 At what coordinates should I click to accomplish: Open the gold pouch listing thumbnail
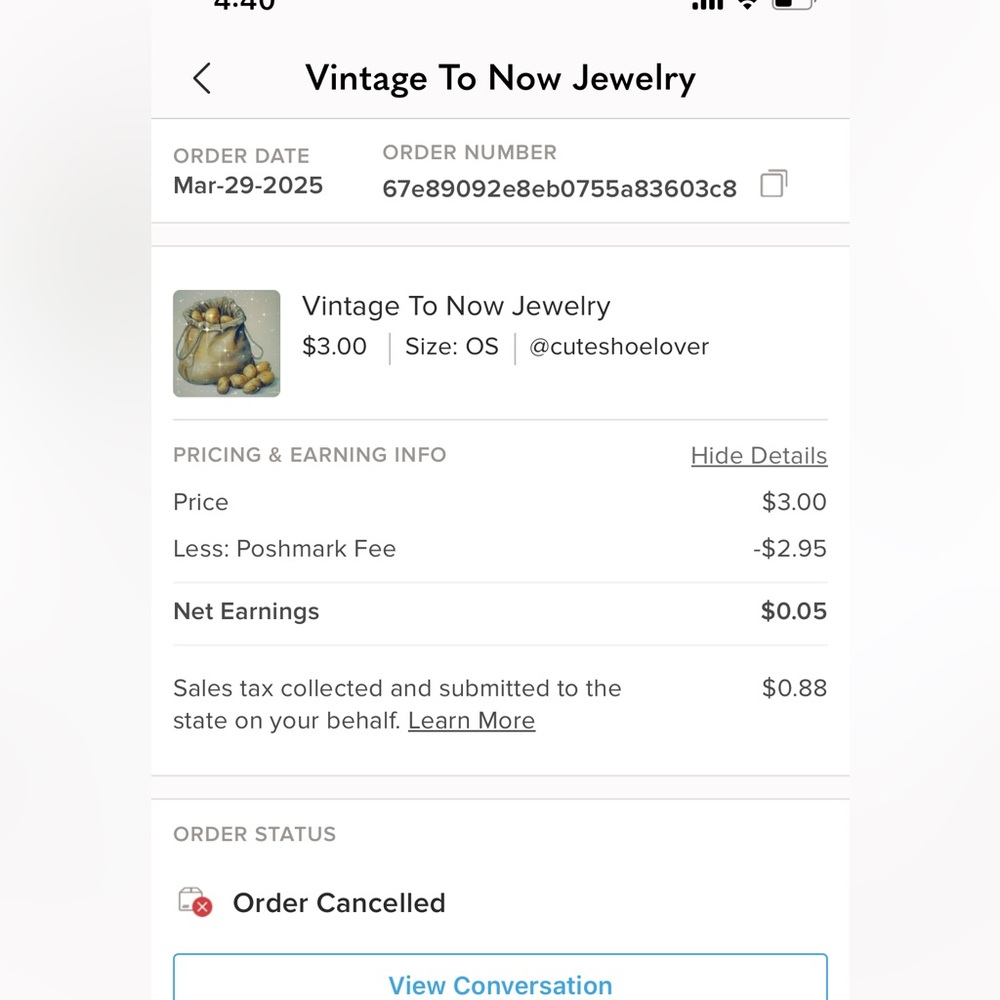pos(226,344)
